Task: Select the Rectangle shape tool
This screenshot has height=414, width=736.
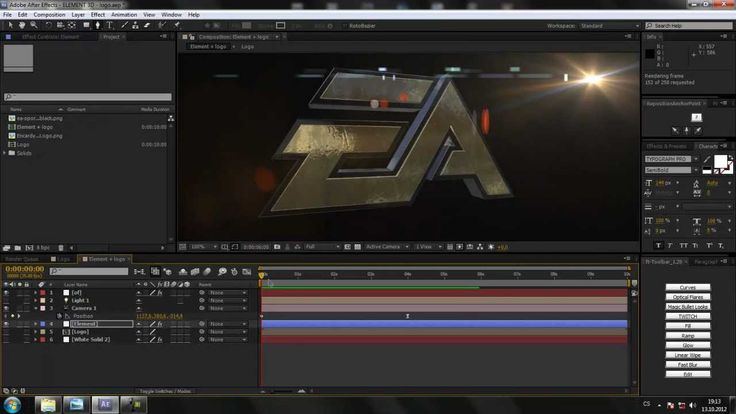Action: [86, 25]
